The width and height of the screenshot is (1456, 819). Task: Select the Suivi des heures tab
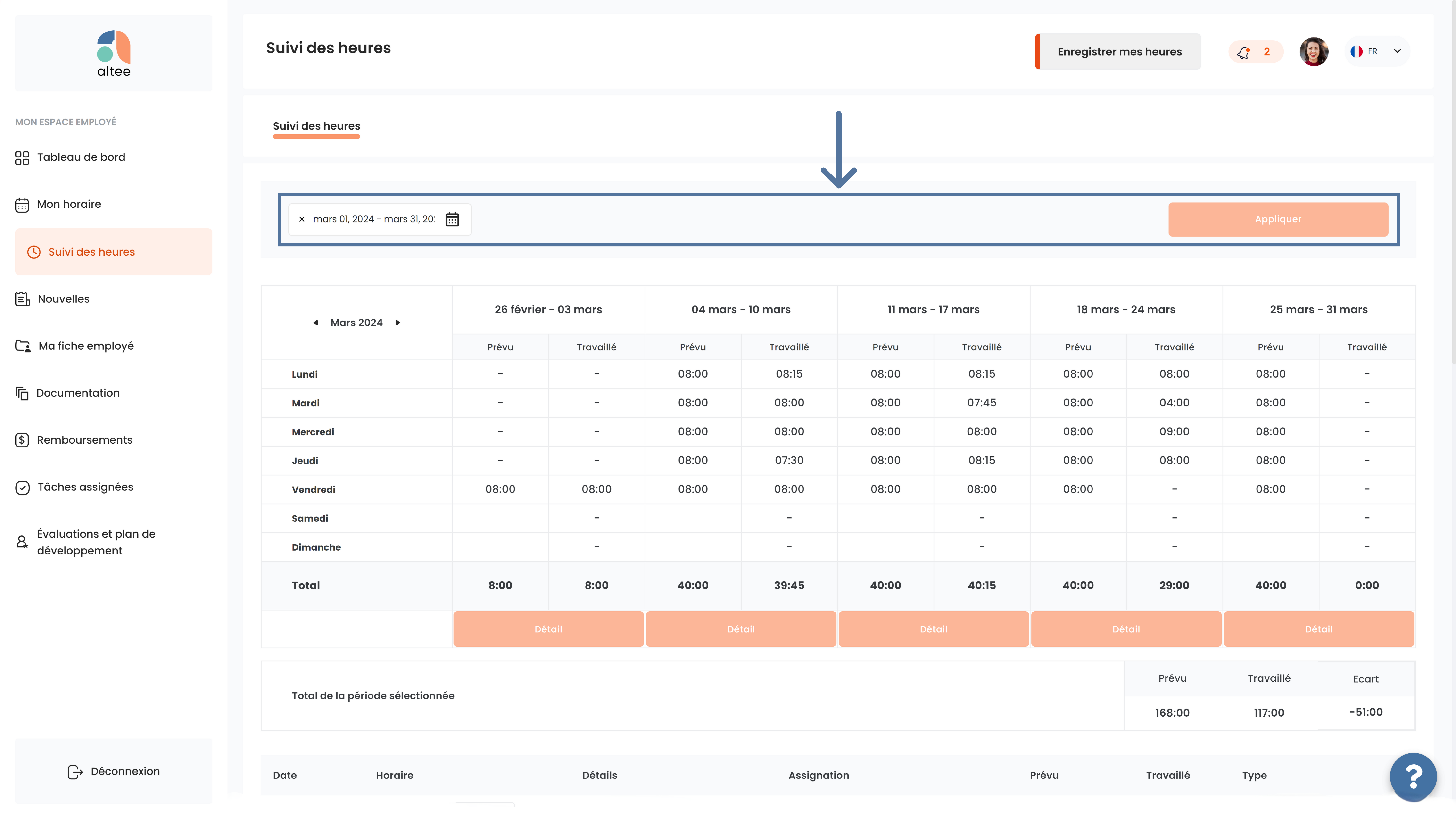pyautogui.click(x=316, y=127)
